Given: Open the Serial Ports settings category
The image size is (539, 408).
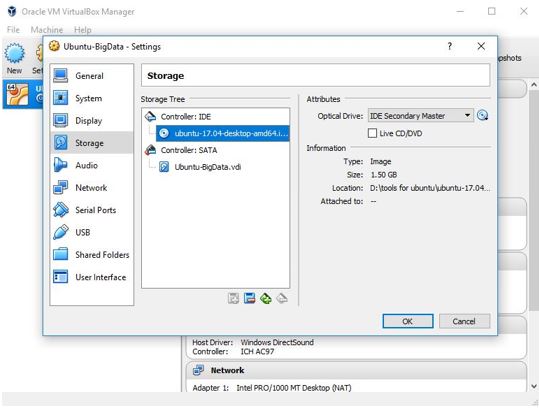Looking at the screenshot, I should pyautogui.click(x=91, y=210).
